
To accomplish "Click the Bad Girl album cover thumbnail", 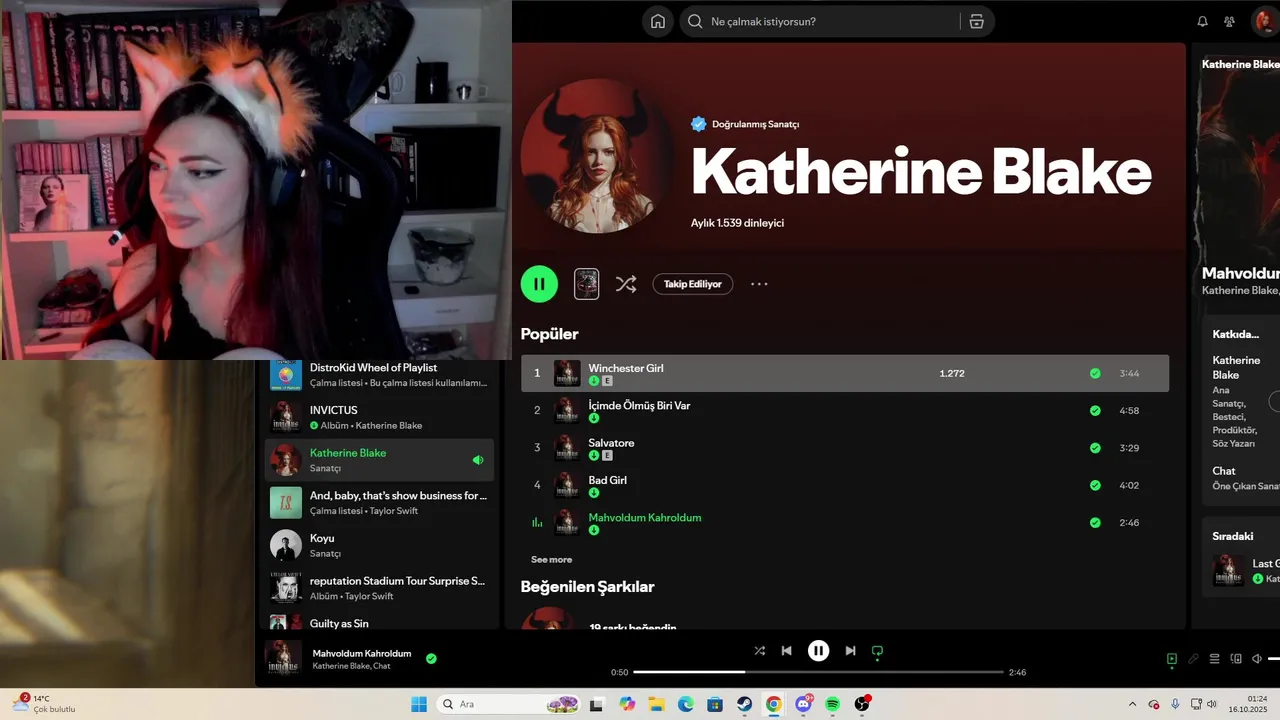I will pos(567,485).
